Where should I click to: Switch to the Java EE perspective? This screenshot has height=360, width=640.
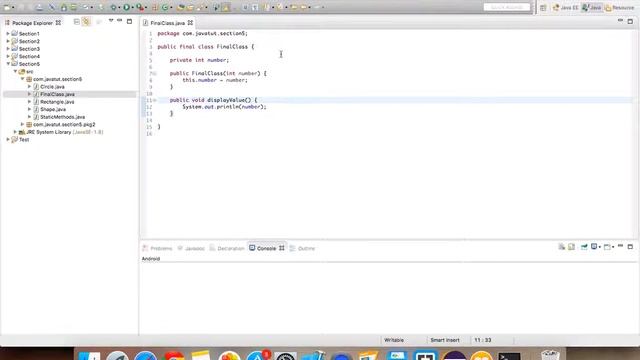(x=566, y=7)
